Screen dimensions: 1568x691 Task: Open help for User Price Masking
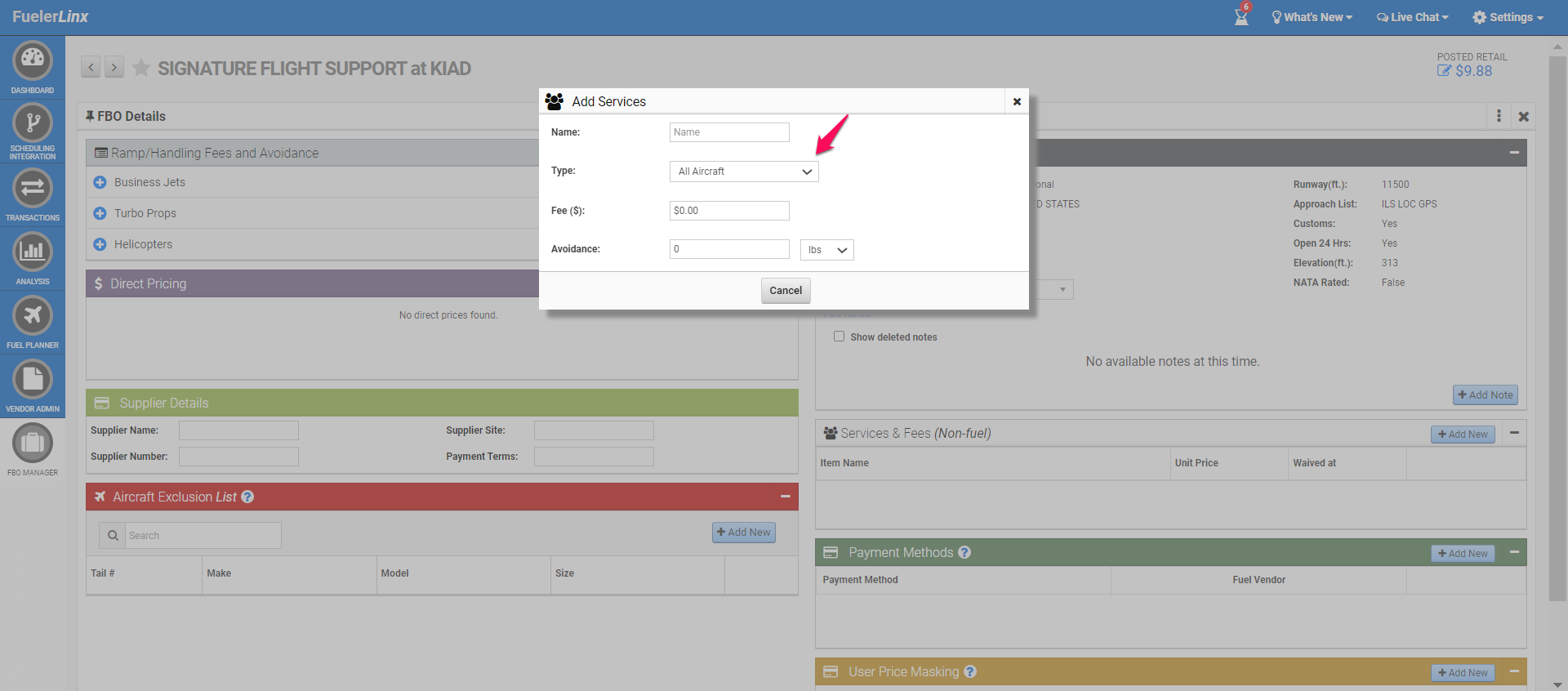click(970, 671)
